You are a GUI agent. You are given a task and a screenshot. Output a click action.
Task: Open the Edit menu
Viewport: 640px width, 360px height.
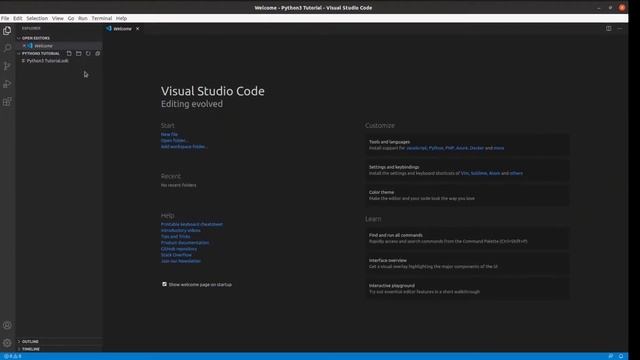18,18
